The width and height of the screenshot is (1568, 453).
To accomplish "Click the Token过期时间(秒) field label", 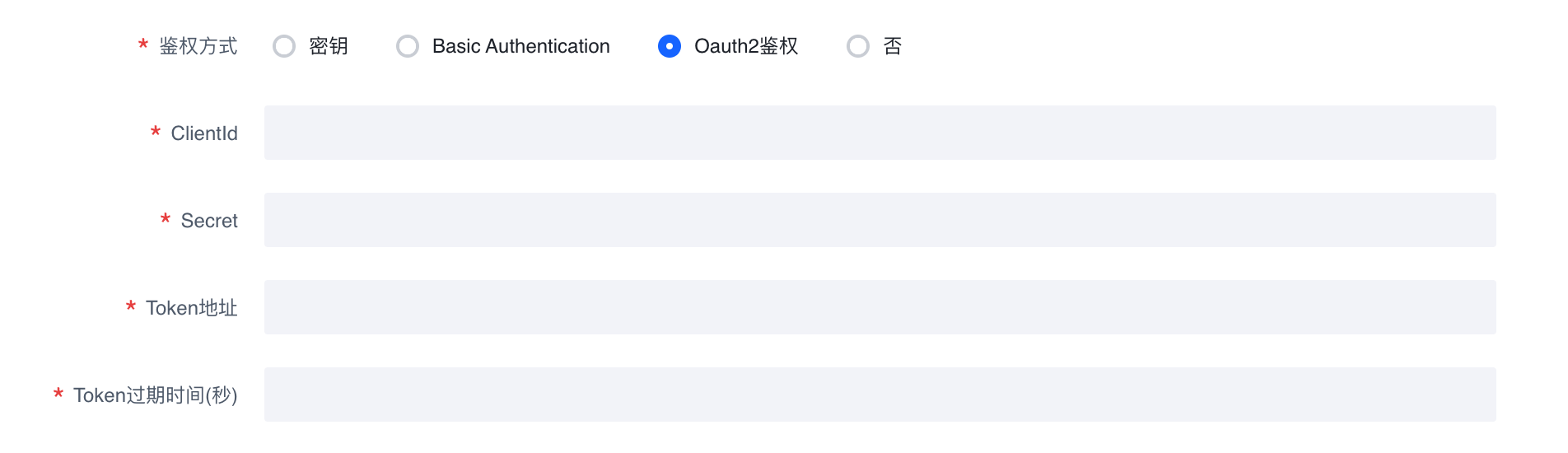I will 156,395.
